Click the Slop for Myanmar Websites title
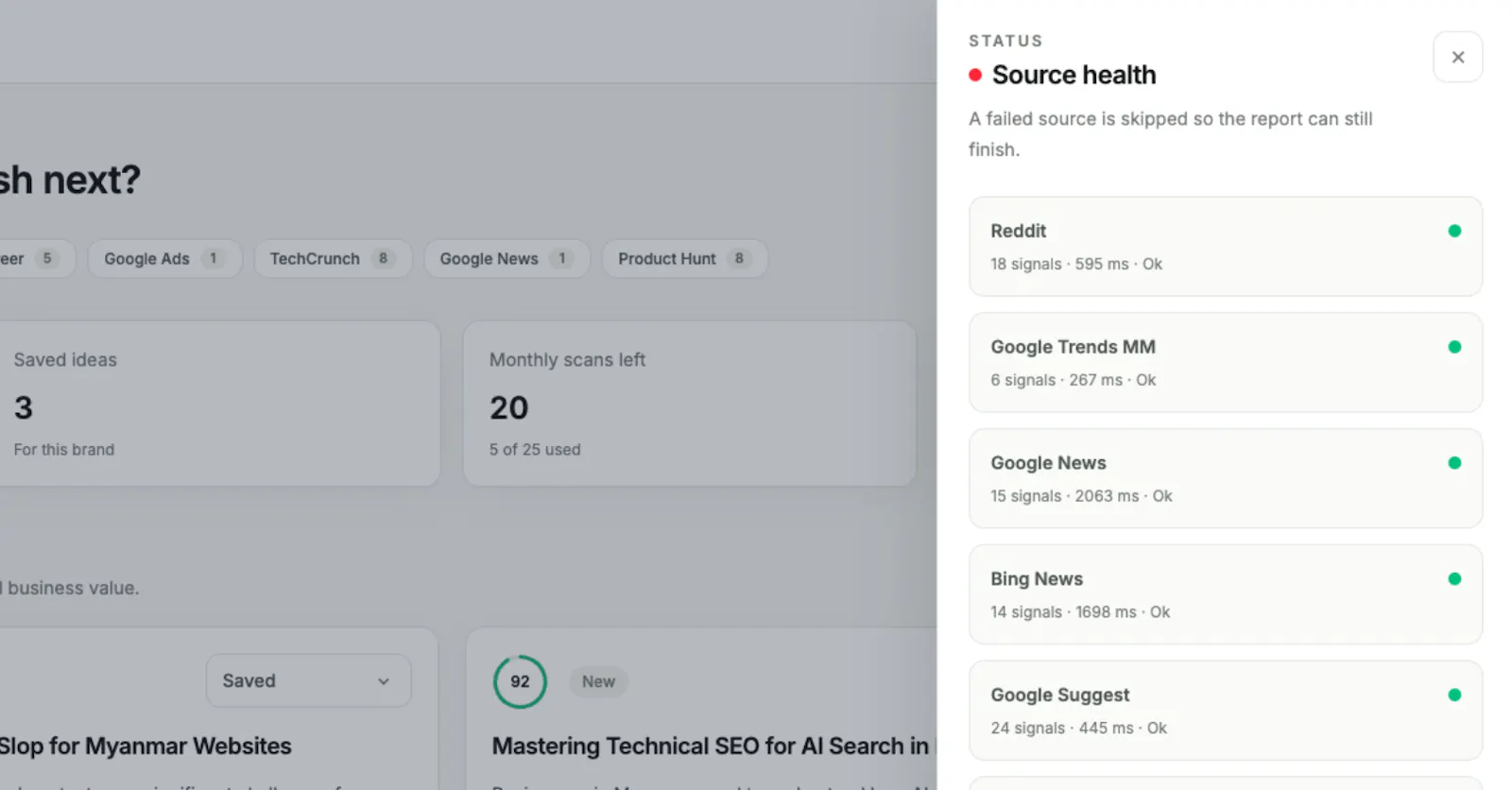Image resolution: width=1512 pixels, height=790 pixels. pyautogui.click(x=146, y=746)
